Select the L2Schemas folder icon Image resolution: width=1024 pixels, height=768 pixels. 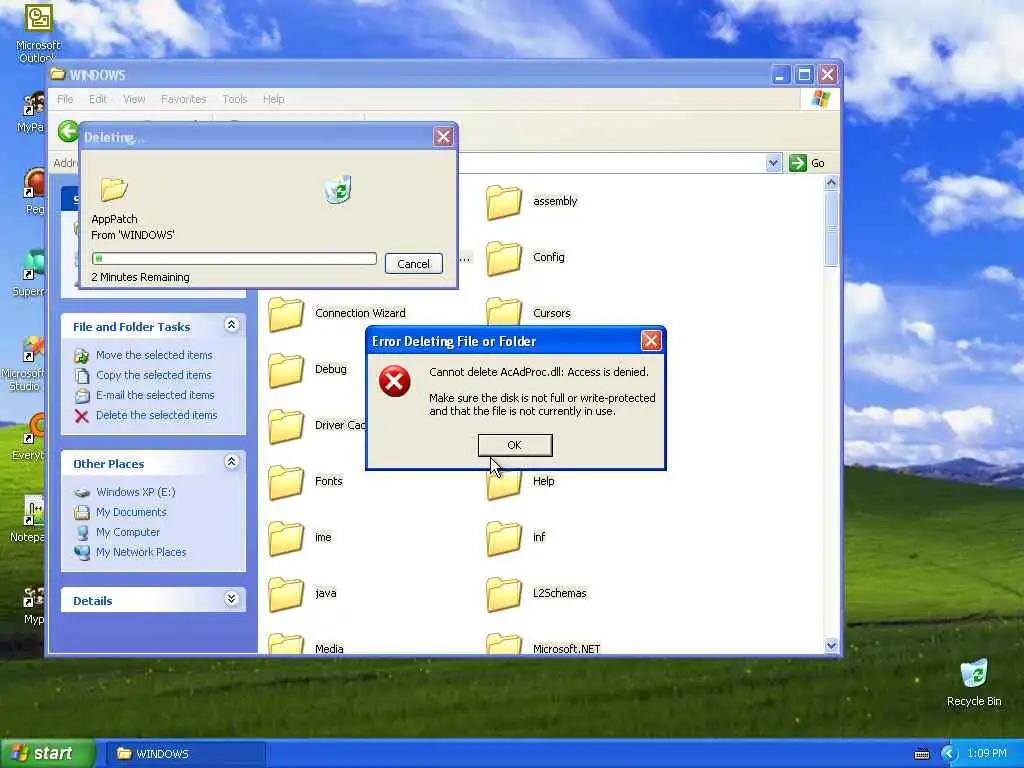click(x=504, y=594)
